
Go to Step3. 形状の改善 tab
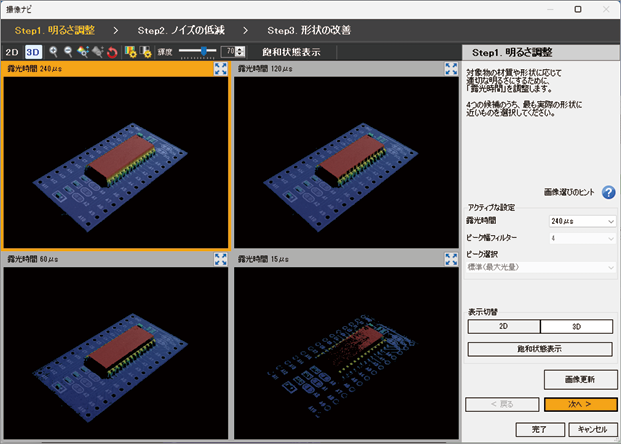(309, 30)
